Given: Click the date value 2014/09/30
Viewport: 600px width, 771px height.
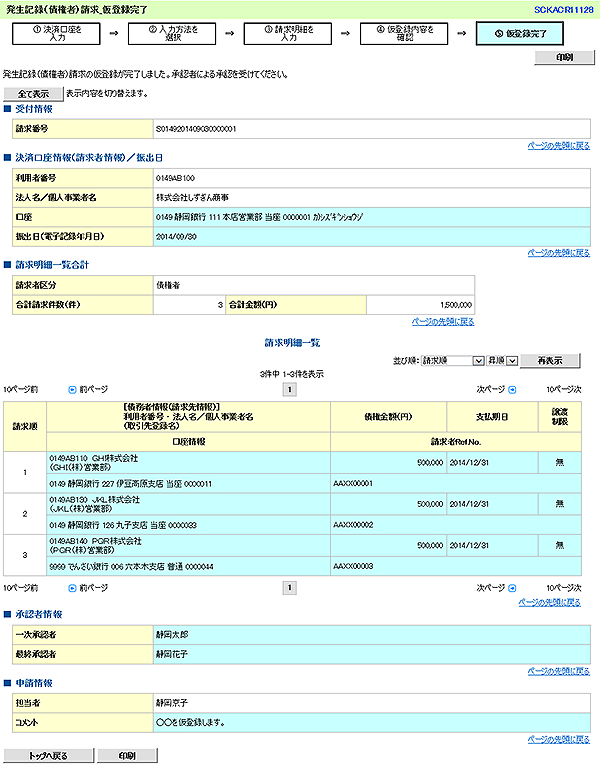Looking at the screenshot, I should pos(177,237).
